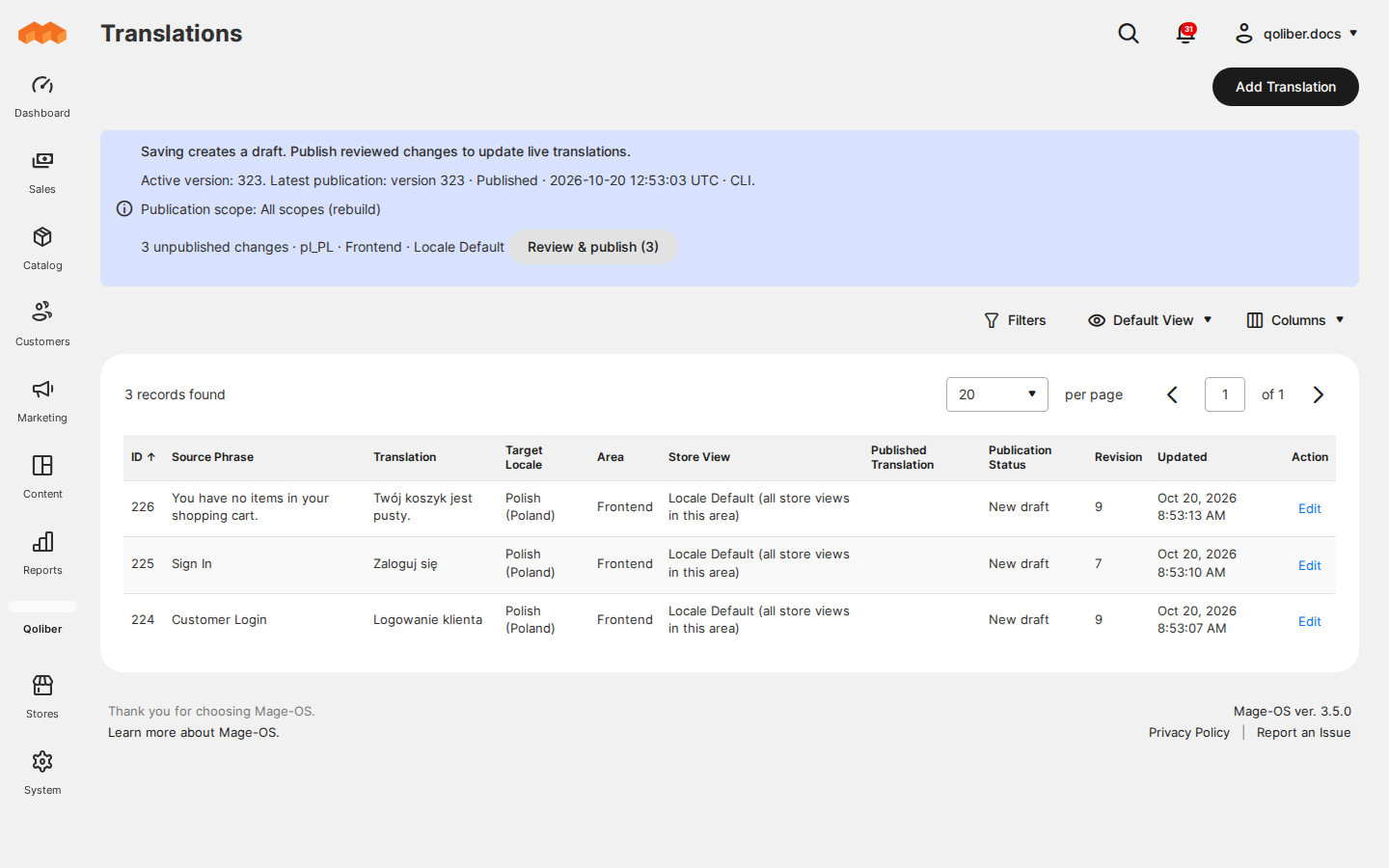This screenshot has width=1389, height=868.
Task: Click the Mage-OS logo icon
Action: click(x=42, y=33)
